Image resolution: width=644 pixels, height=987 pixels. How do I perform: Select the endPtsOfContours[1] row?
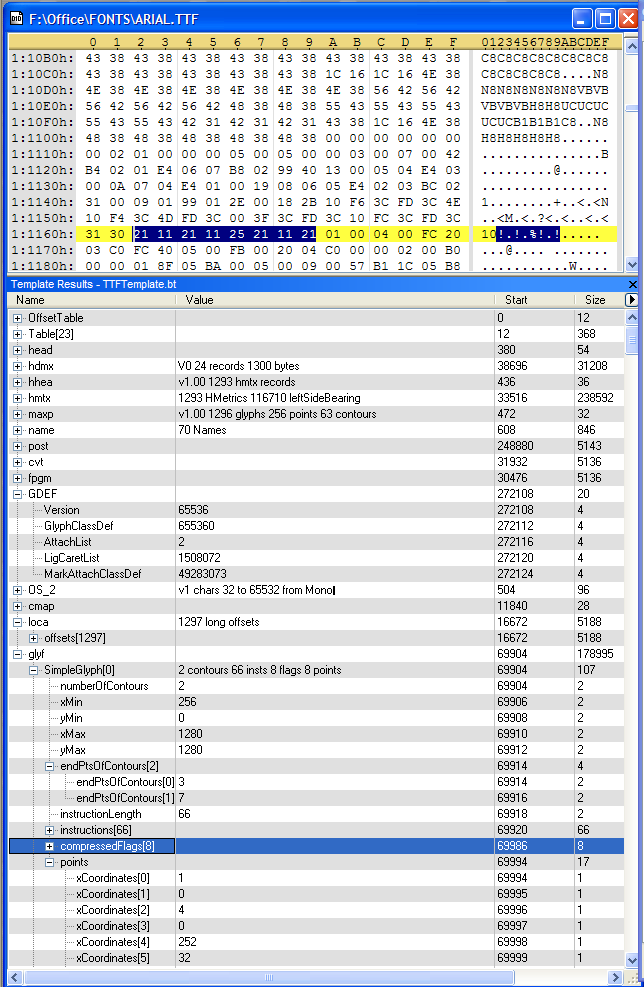317,798
